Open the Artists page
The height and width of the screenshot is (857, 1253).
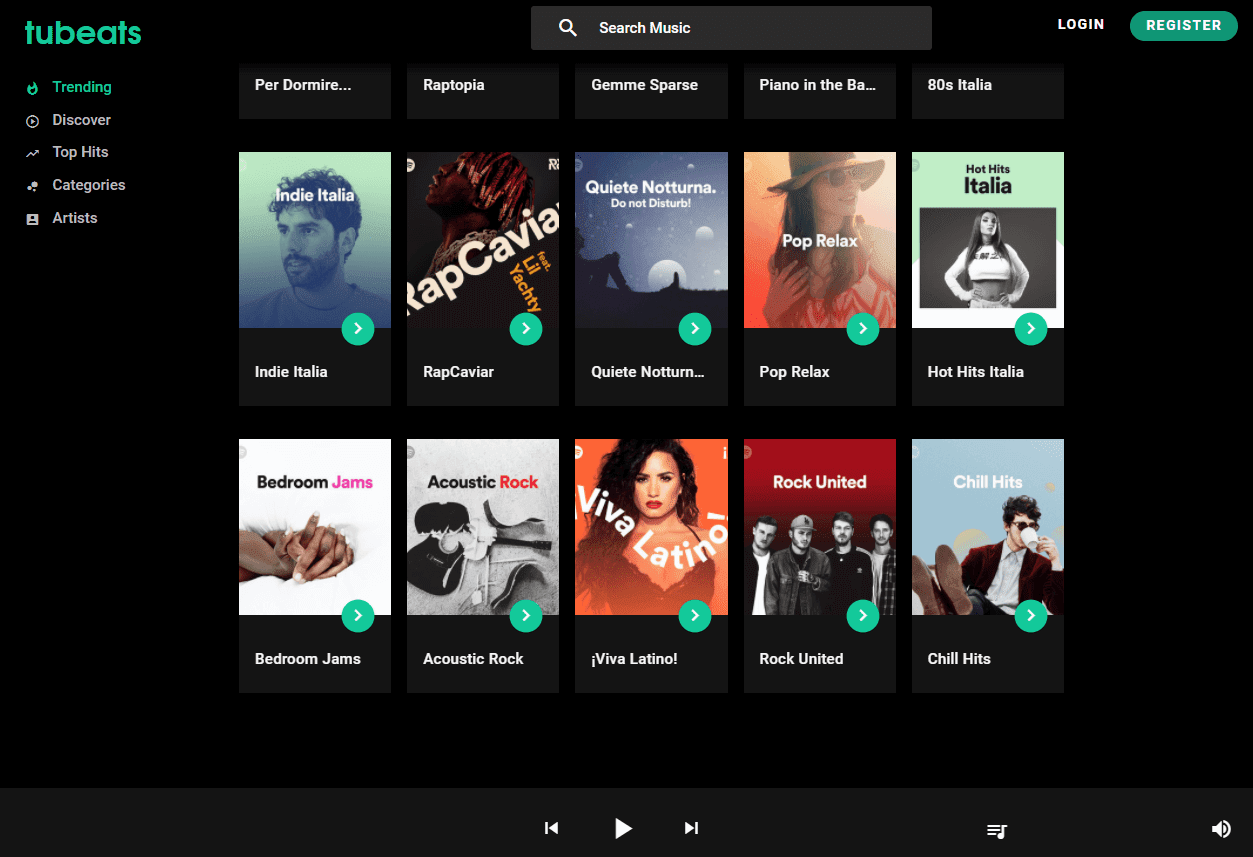[75, 218]
